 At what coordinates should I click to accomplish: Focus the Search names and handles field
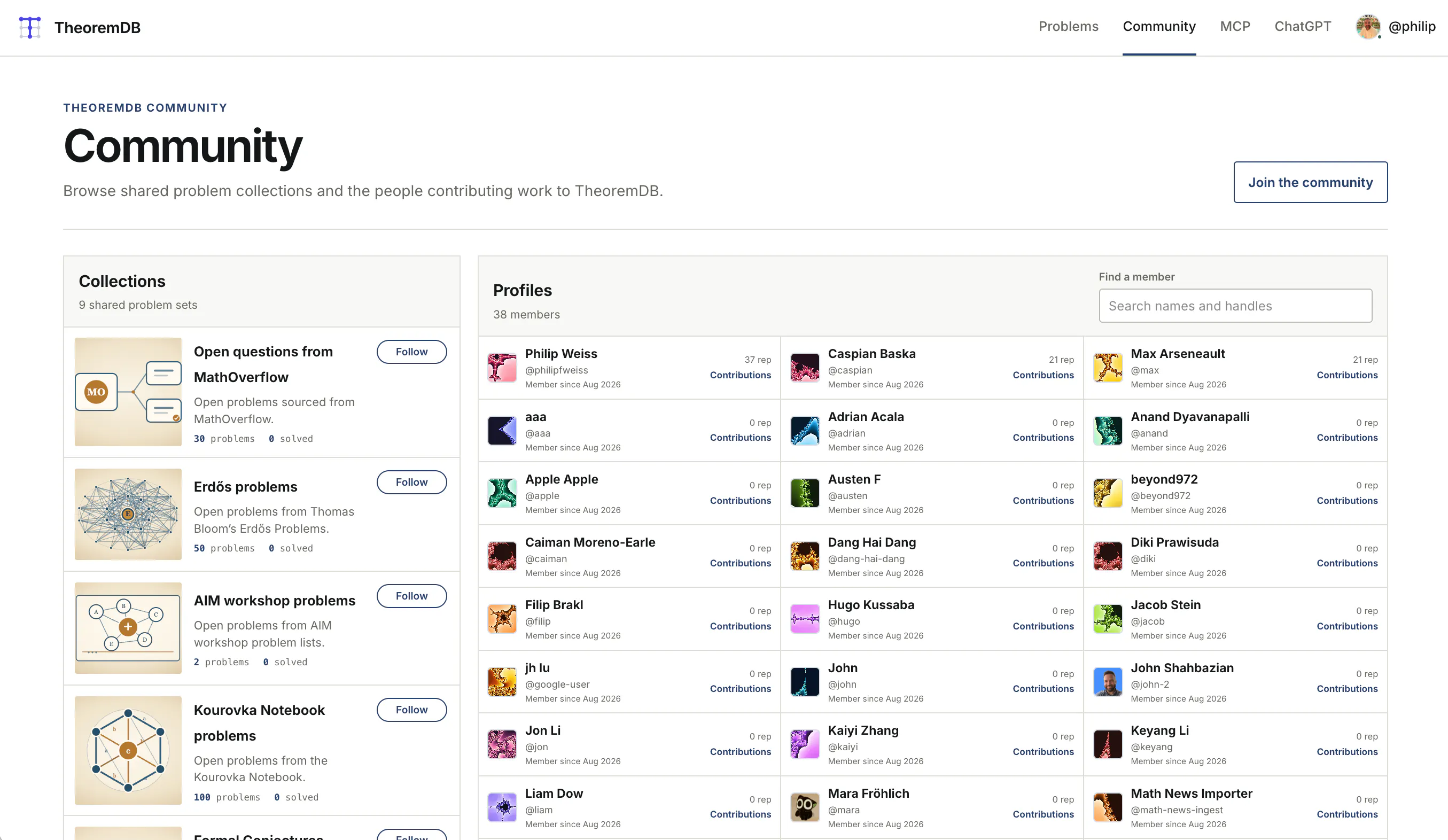pos(1235,306)
